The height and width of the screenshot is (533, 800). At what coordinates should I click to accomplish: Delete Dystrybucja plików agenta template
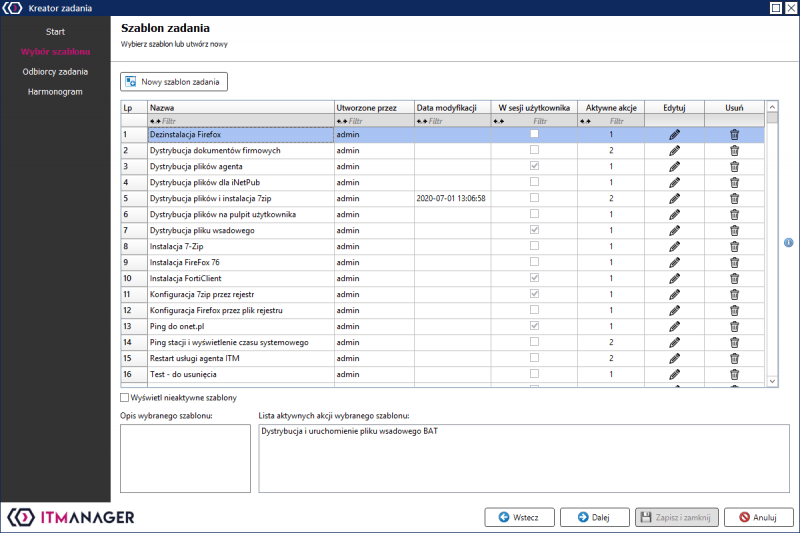[734, 166]
